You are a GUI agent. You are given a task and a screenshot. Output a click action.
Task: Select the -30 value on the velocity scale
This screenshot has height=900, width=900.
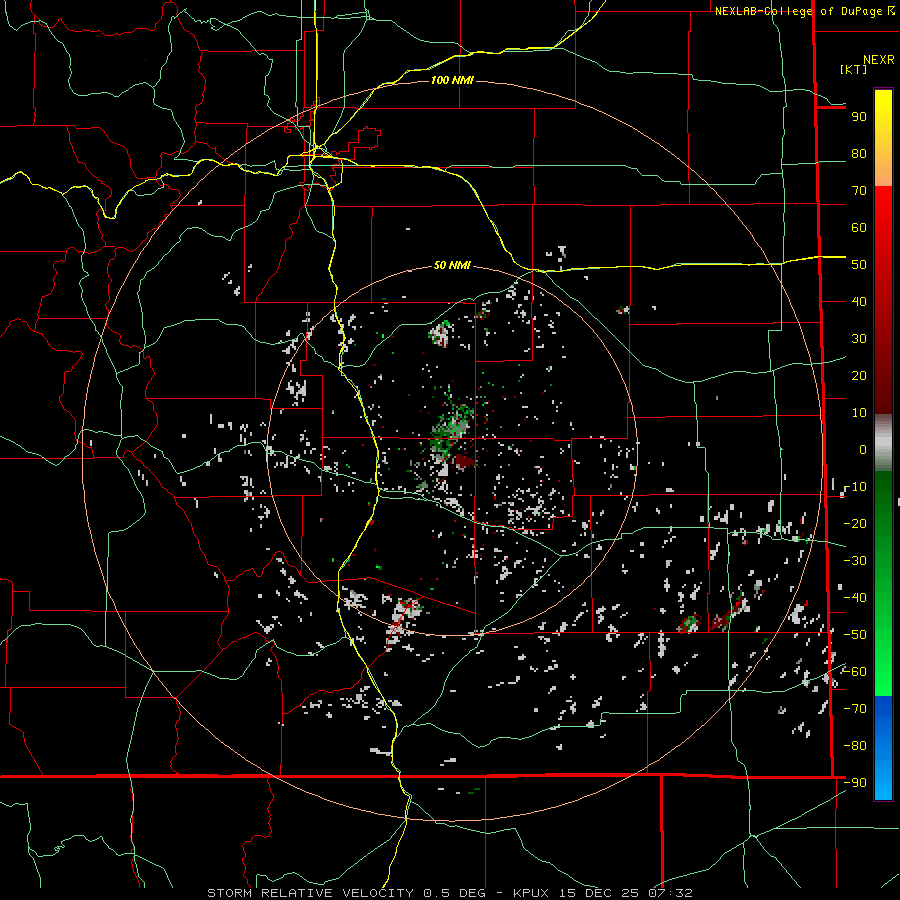(855, 561)
